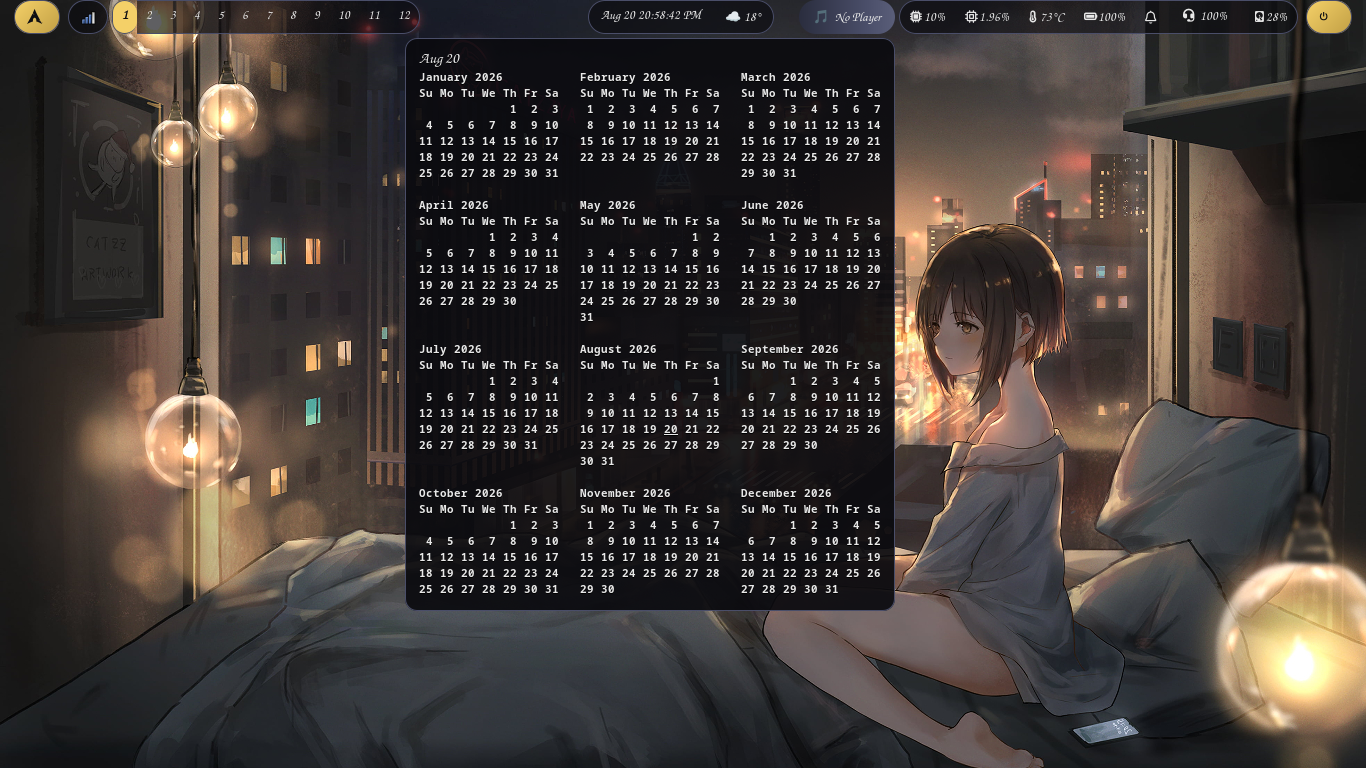This screenshot has height=768, width=1366.
Task: Click the December 2026 month title
Action: 786,493
